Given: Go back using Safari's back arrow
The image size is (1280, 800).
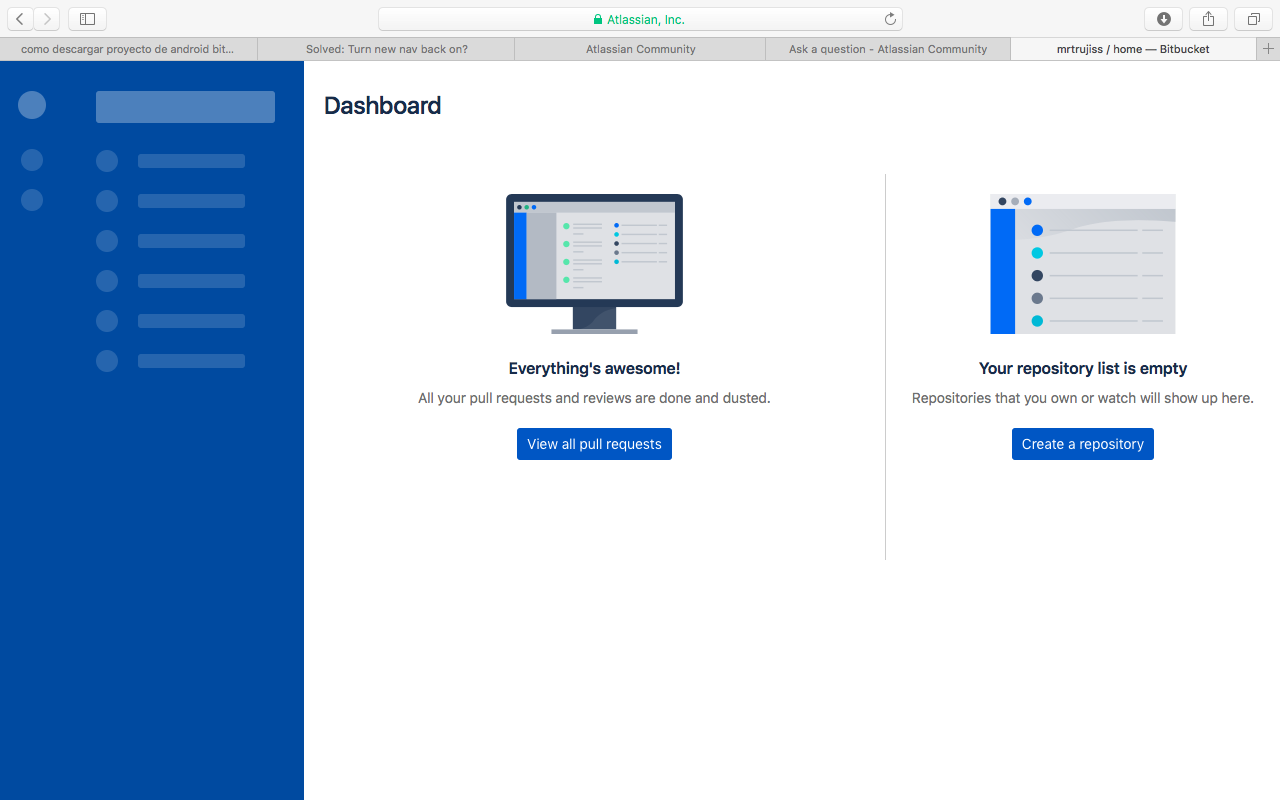Looking at the screenshot, I should (20, 19).
